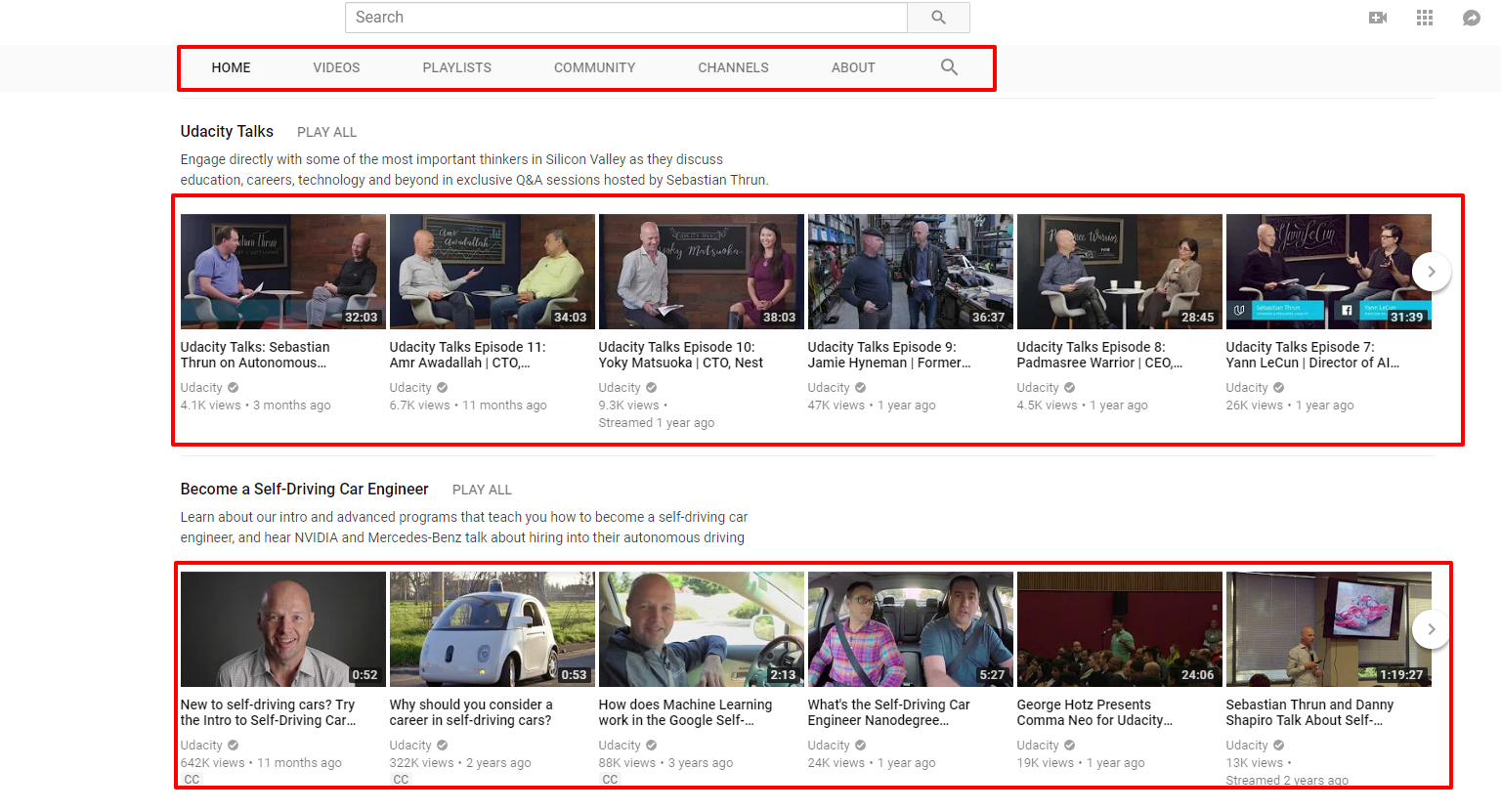Open the YouTube apps grid icon
Viewport: 1501px width, 812px height.
[x=1425, y=18]
